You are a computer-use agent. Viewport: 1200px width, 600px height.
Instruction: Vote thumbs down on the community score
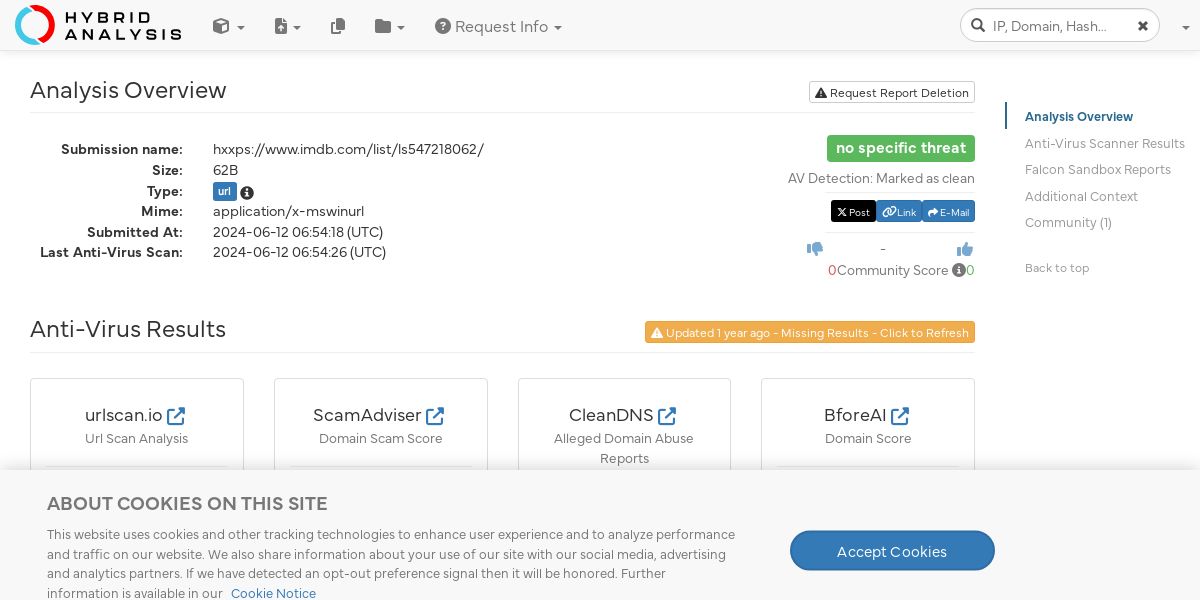[x=815, y=249]
